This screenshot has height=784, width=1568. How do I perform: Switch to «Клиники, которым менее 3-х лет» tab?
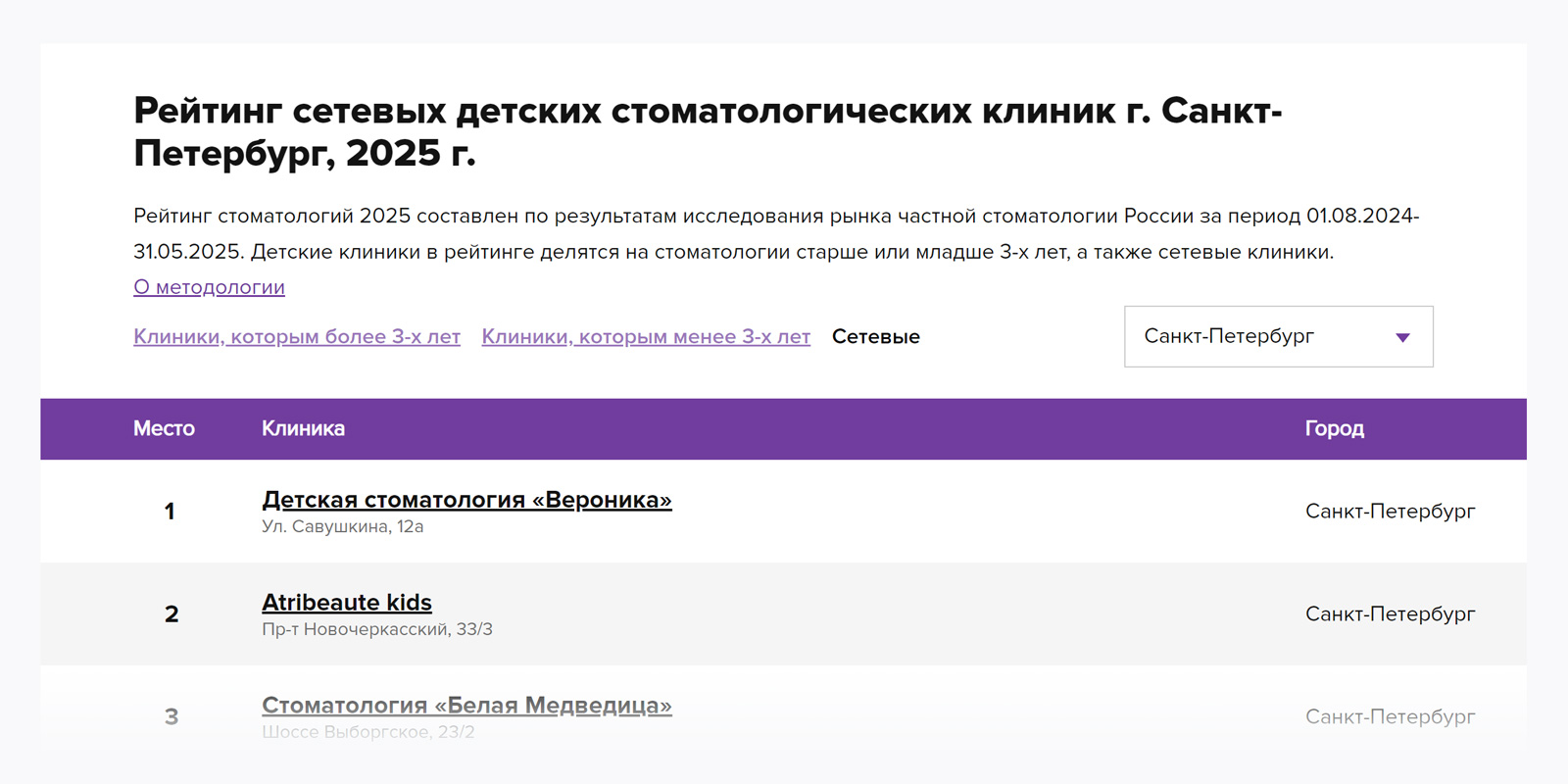coord(645,336)
